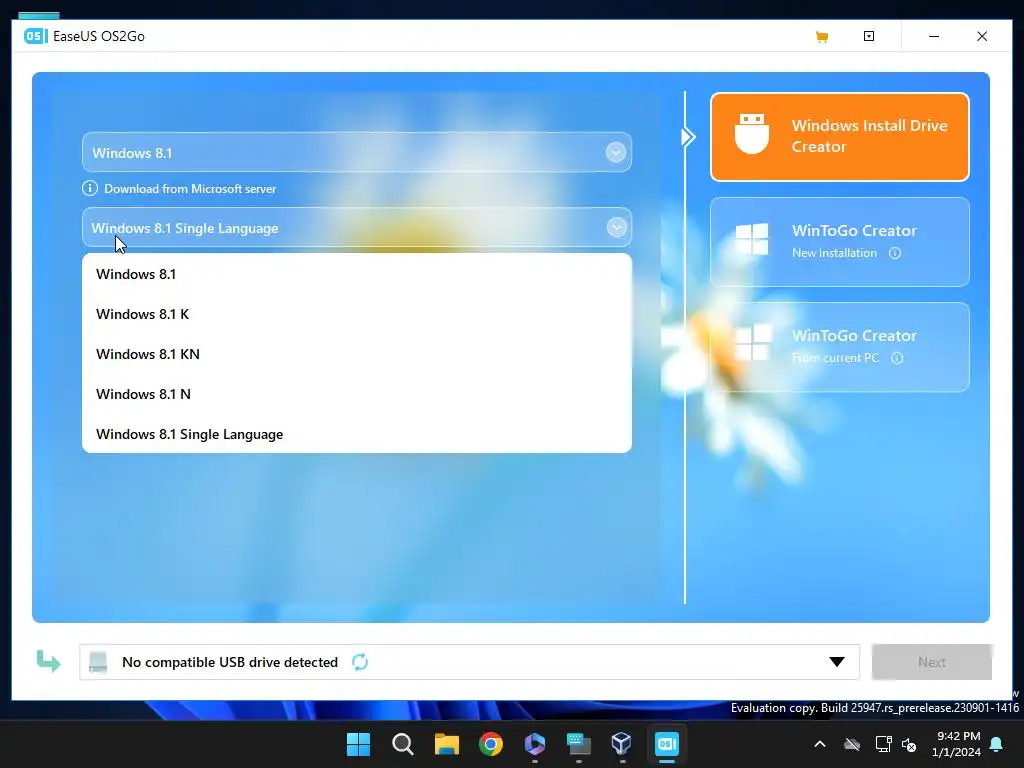The height and width of the screenshot is (768, 1024).
Task: Switch to WinToGo Creator New Installation
Action: 839,242
